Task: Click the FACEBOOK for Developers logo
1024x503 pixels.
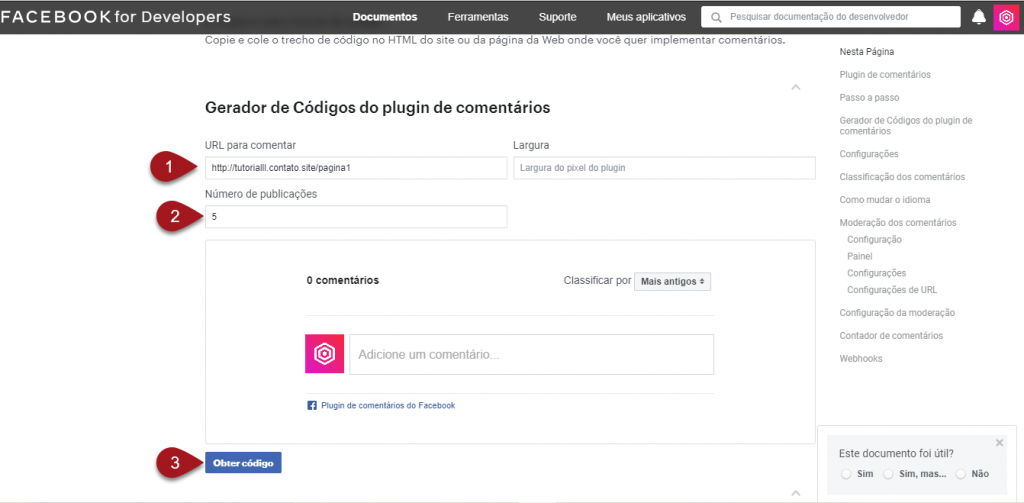Action: pos(116,17)
